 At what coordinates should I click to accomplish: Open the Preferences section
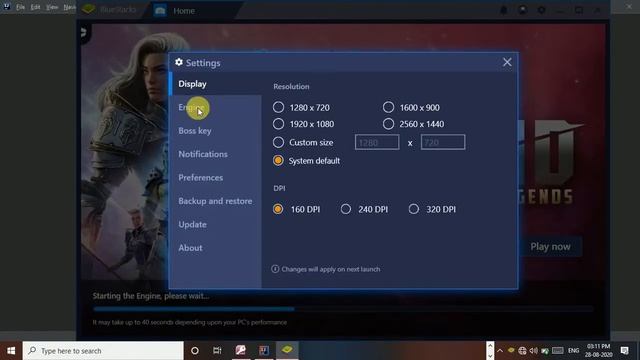[x=200, y=178]
